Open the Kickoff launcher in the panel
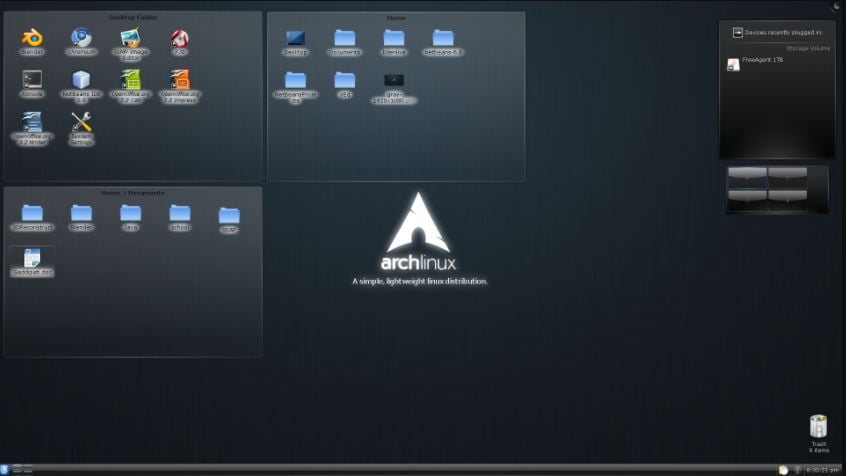 (x=5, y=470)
